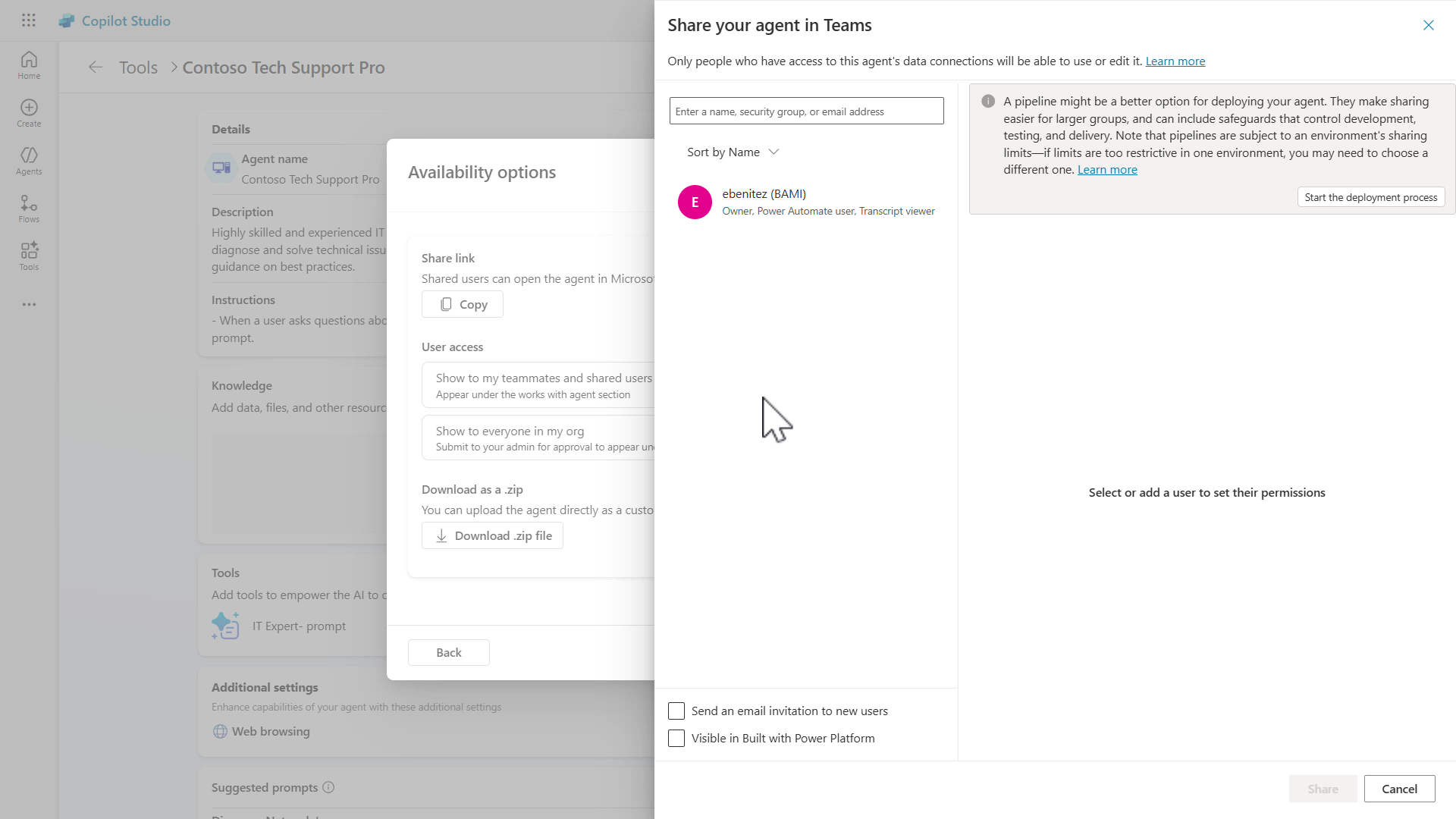Open Learn more link in pipeline notice
The image size is (1456, 819).
[1107, 169]
